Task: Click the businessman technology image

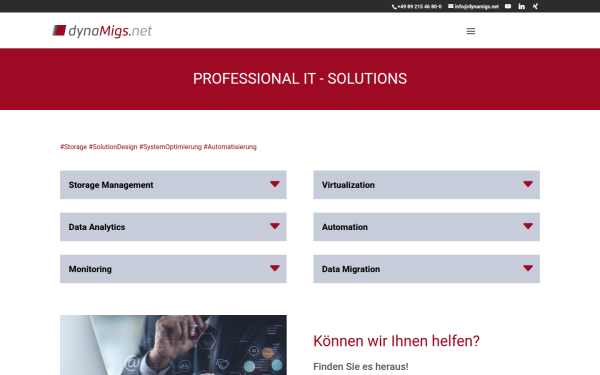Action: (173, 345)
